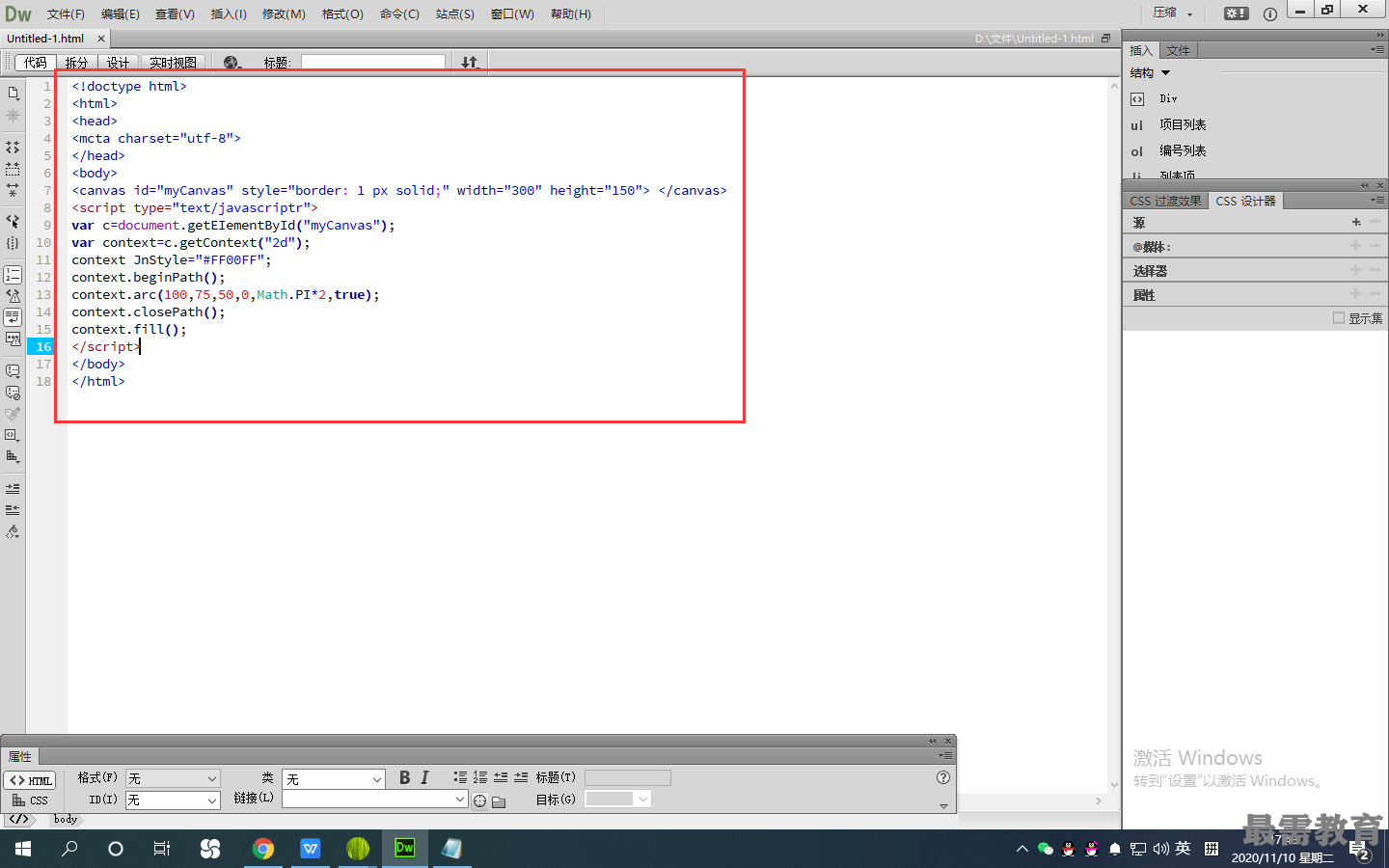Toggle CSS mode in Properties panel
The width and height of the screenshot is (1389, 868).
click(30, 800)
